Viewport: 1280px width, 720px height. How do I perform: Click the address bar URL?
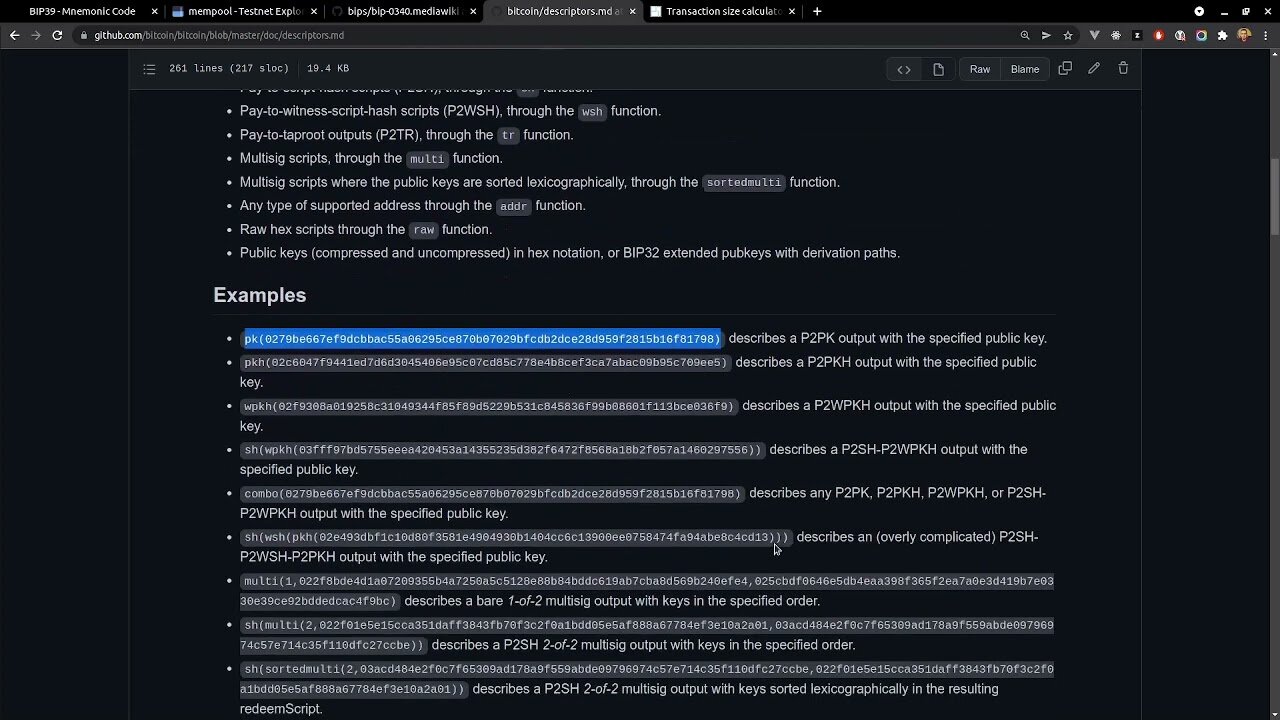click(x=219, y=35)
